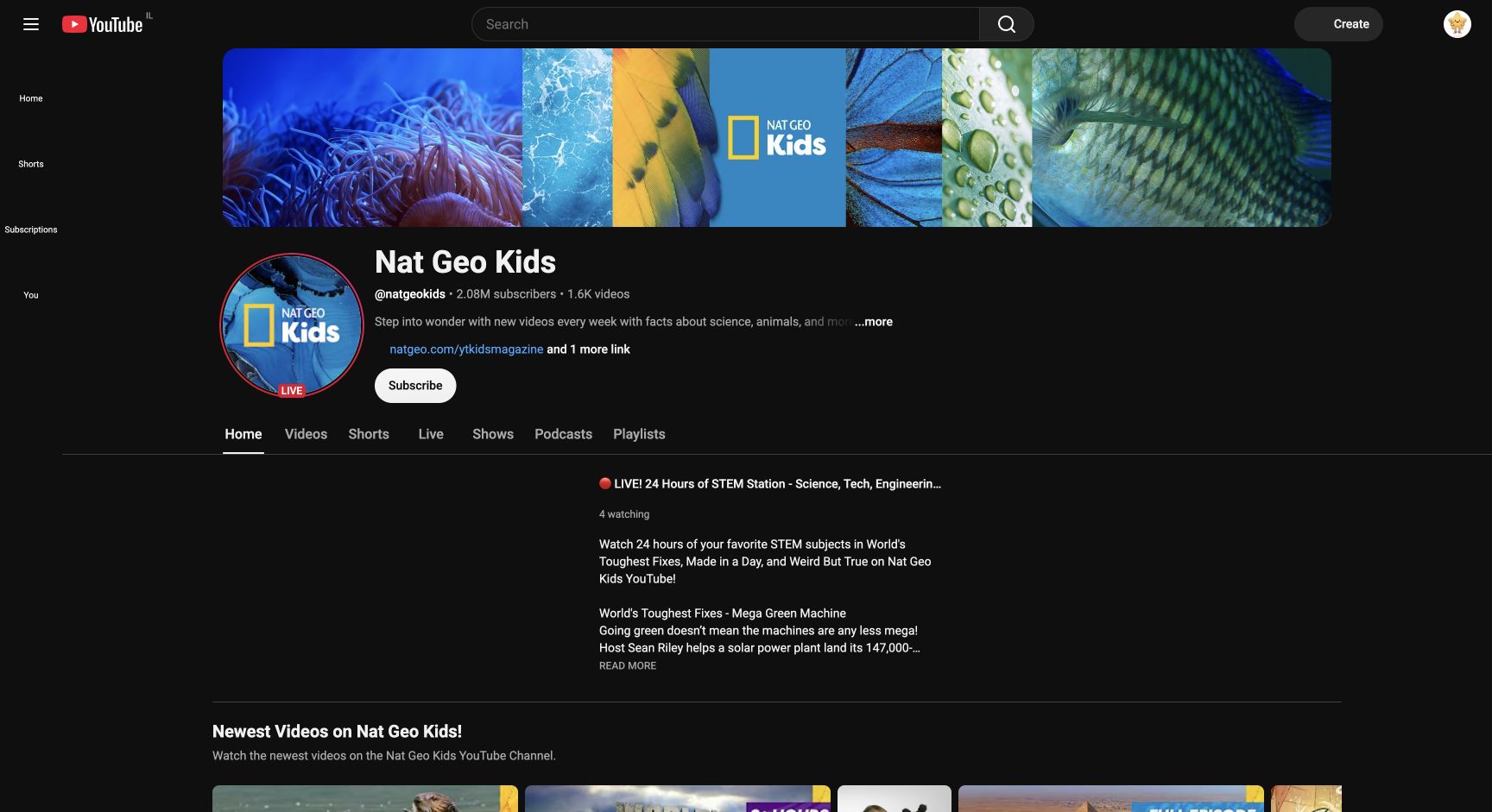Screen dimensions: 1492x812
Task: Click the 2.08M subscribers text
Action: tap(506, 294)
